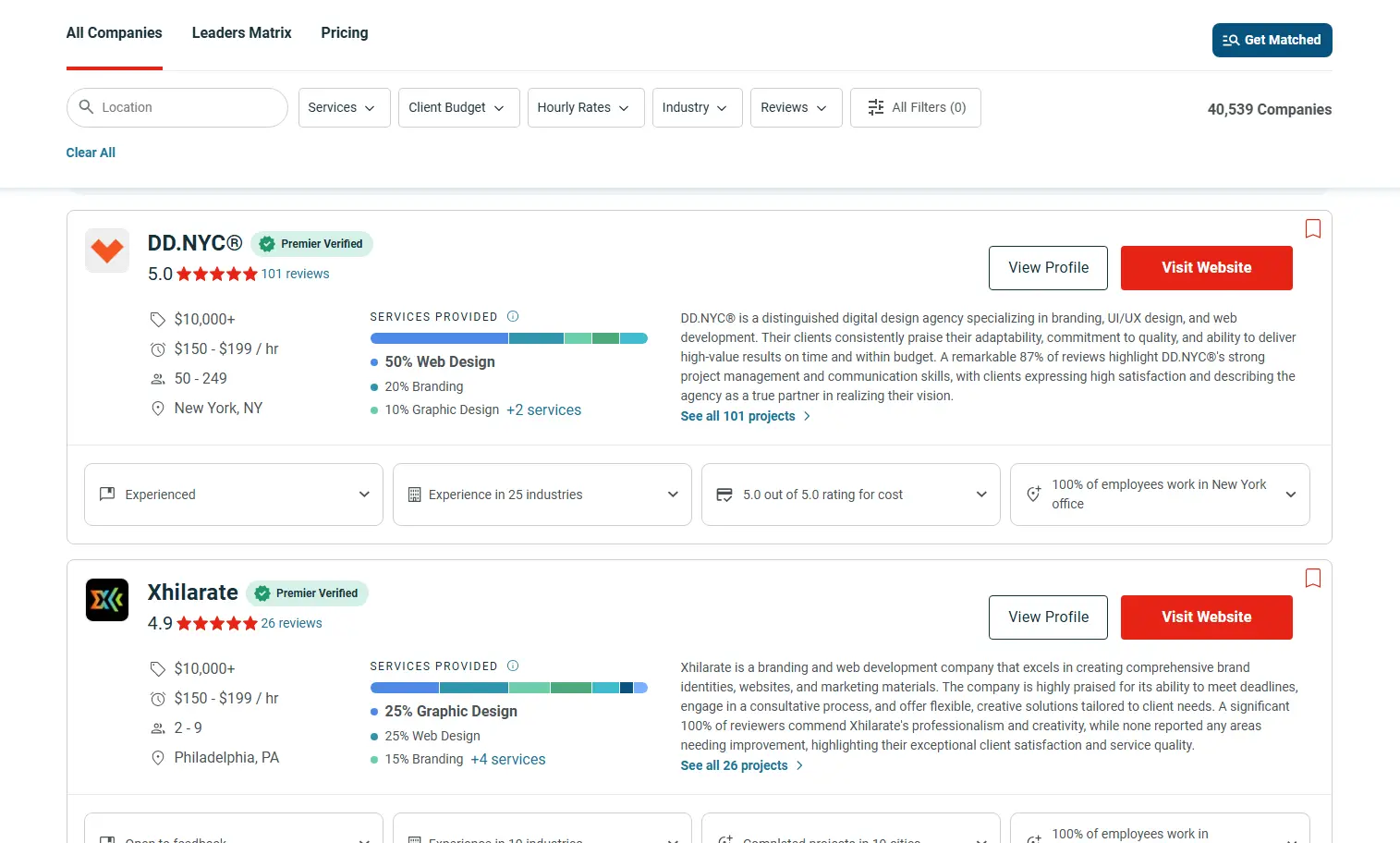Click Clear All filters link
Viewport: 1400px width, 843px height.
(91, 153)
